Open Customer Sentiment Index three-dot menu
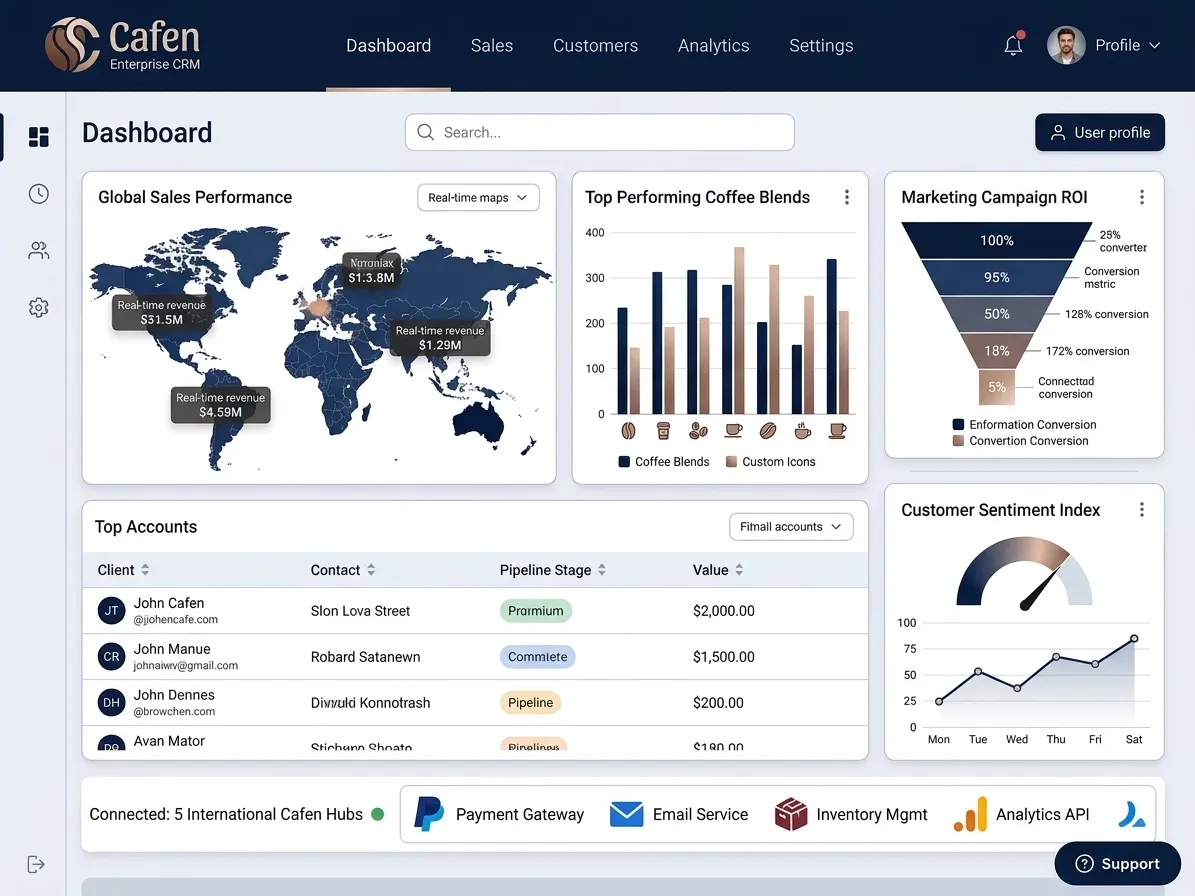Screen dimensions: 1195x896 click(x=1142, y=510)
